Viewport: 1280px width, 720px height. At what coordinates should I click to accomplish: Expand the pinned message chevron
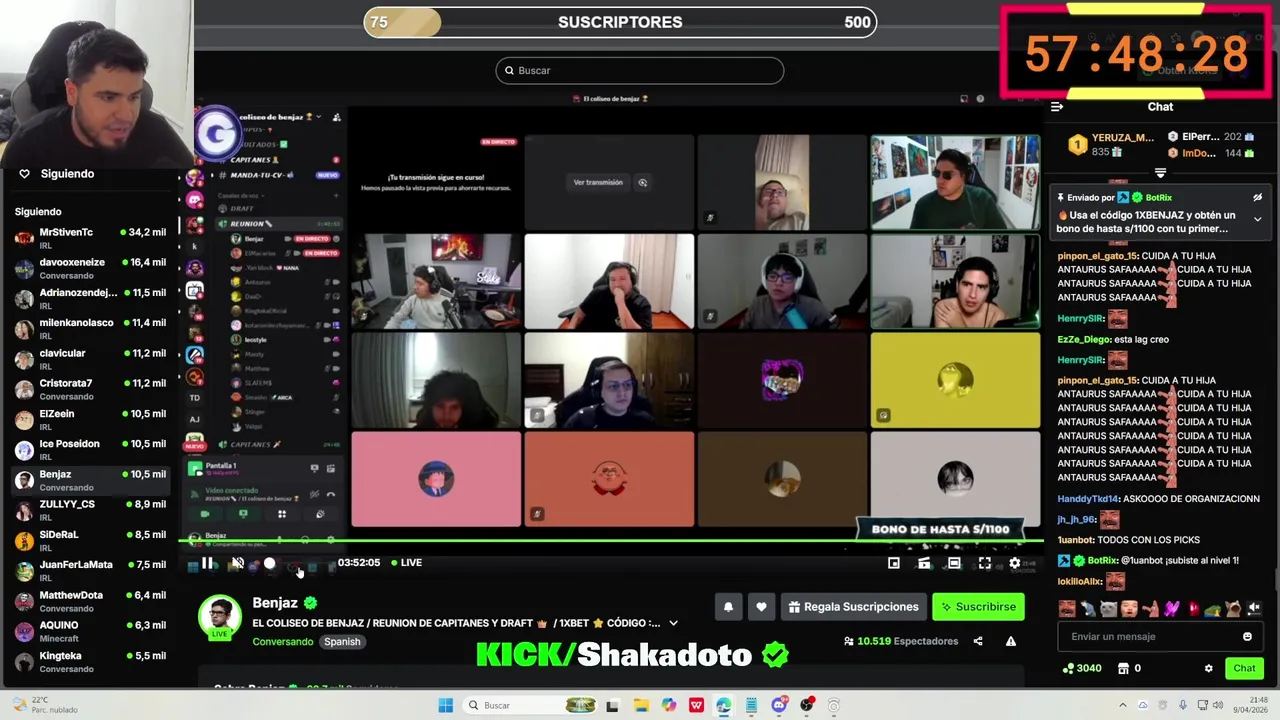tap(1257, 219)
